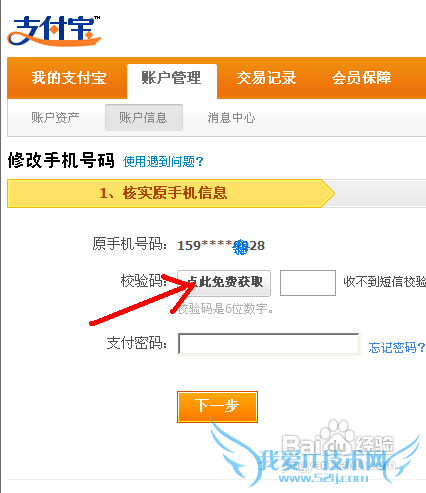Open the 我的支付宝 tab
426x493 pixels.
(x=69, y=78)
